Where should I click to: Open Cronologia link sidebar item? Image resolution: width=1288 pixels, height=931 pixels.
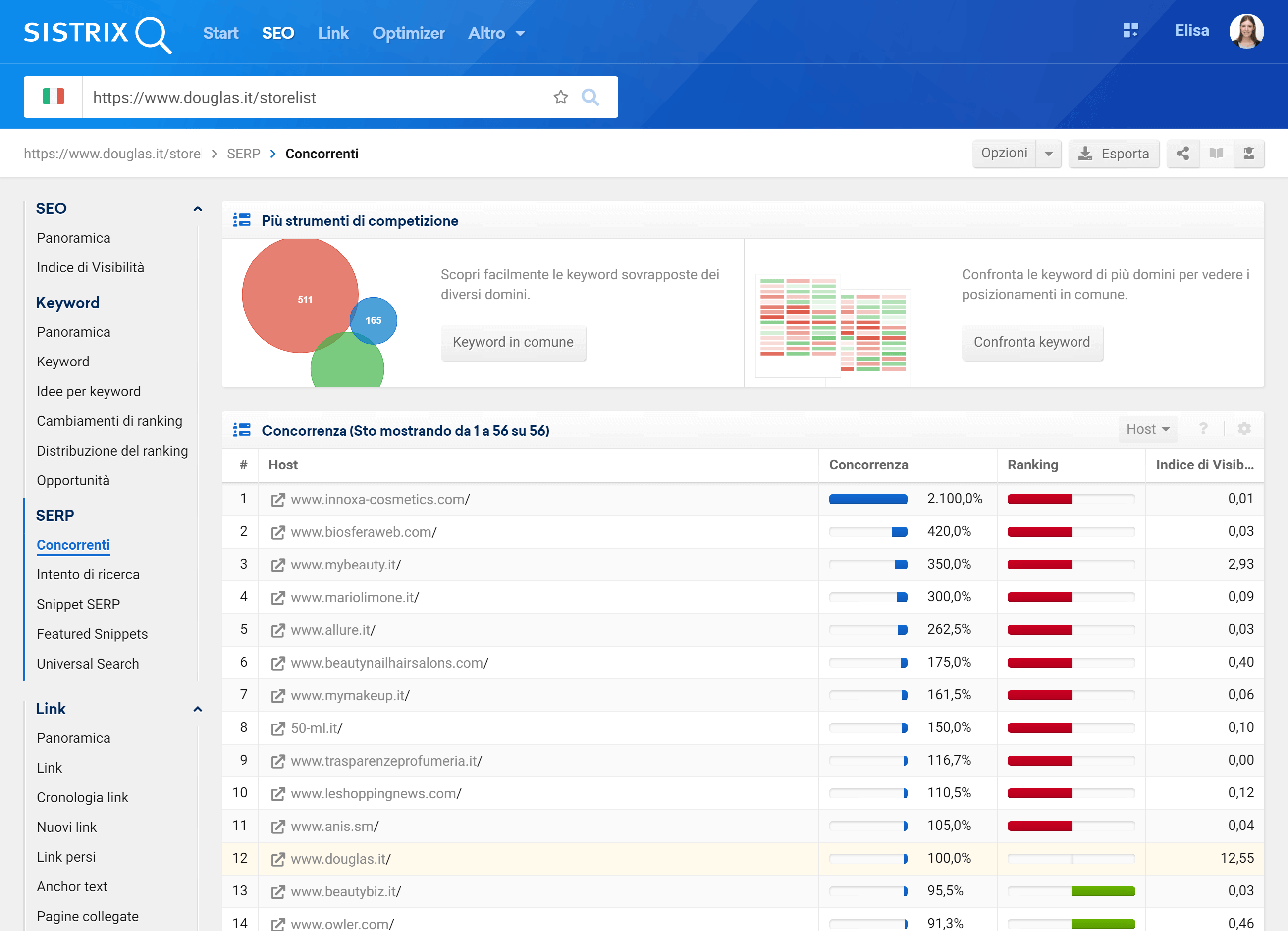[x=82, y=798]
